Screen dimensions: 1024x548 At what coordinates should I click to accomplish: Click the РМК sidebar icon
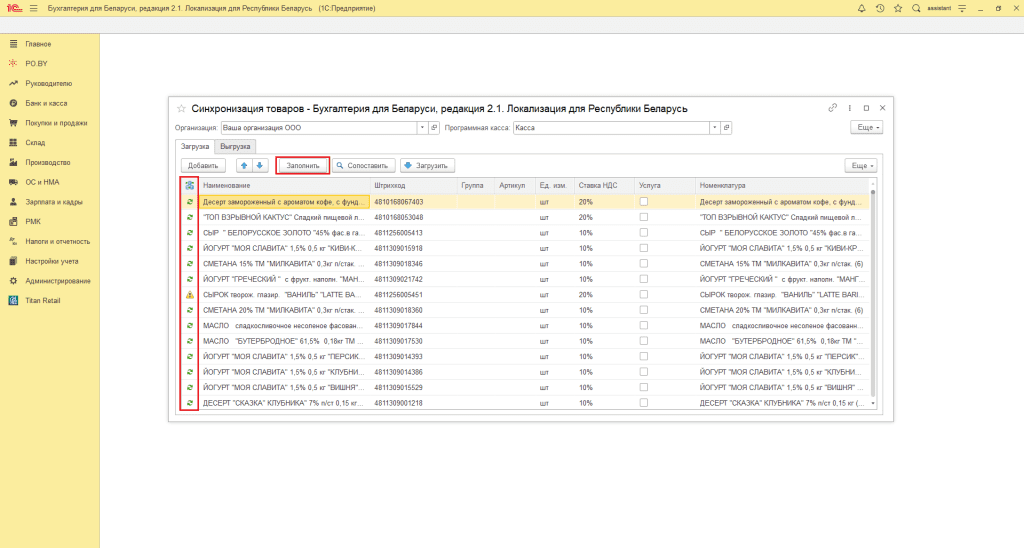(x=13, y=221)
